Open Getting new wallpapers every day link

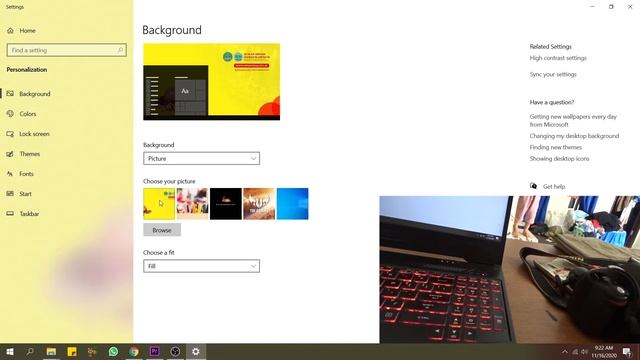(x=573, y=120)
